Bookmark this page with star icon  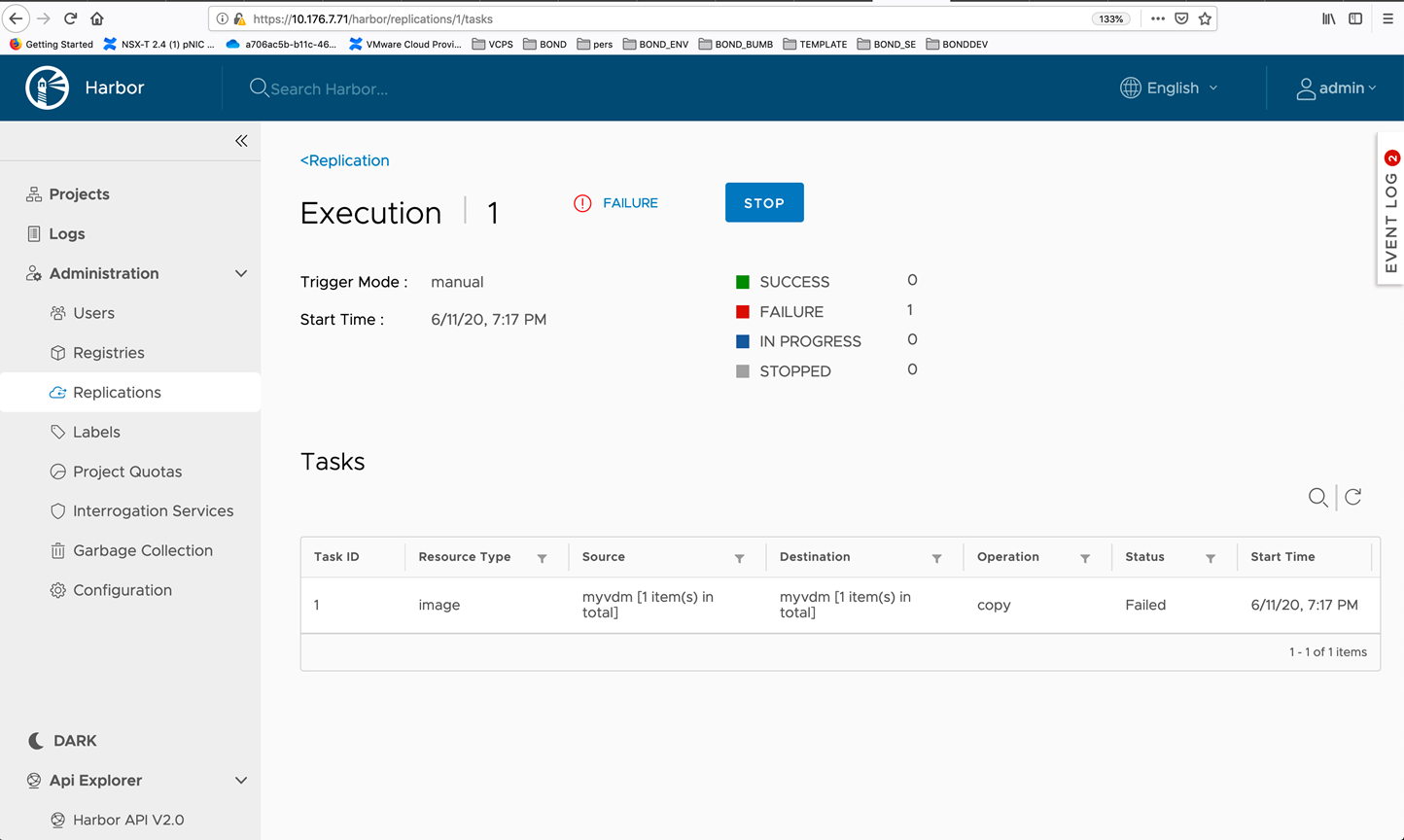1205,18
